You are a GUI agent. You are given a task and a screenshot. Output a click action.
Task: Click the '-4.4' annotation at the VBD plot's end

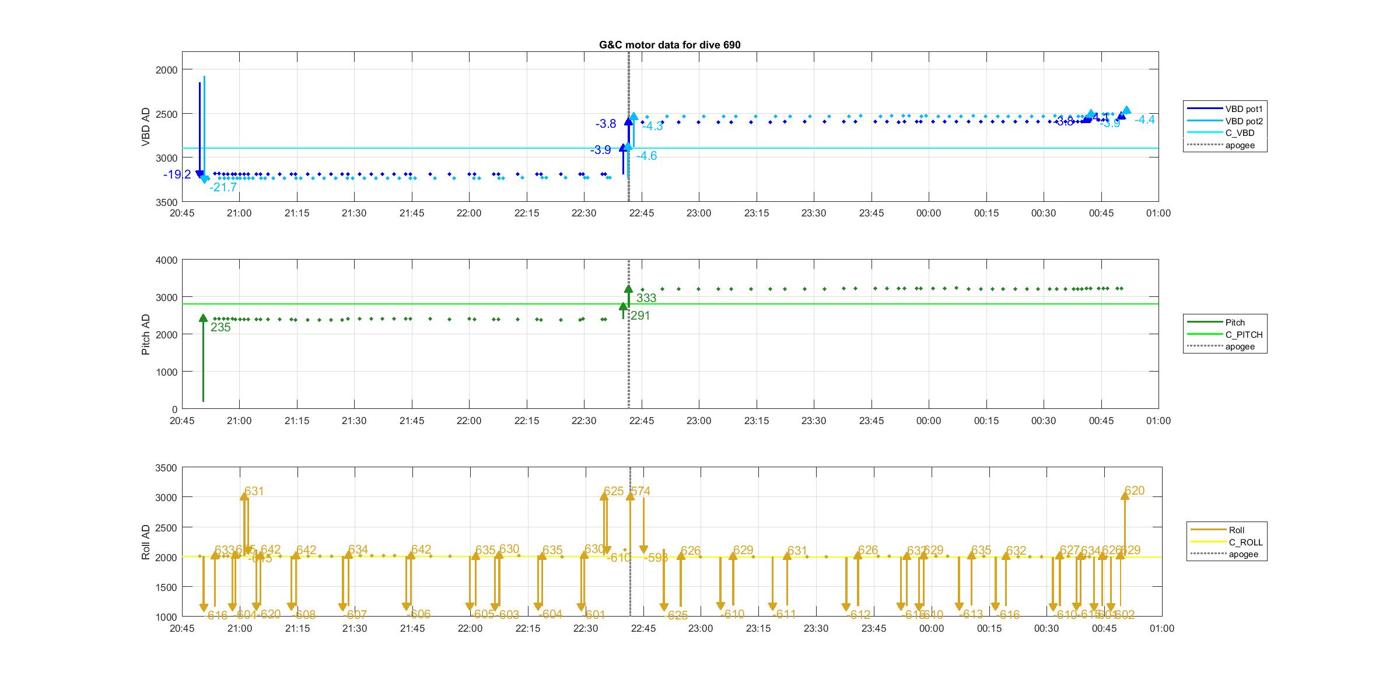coord(1145,120)
